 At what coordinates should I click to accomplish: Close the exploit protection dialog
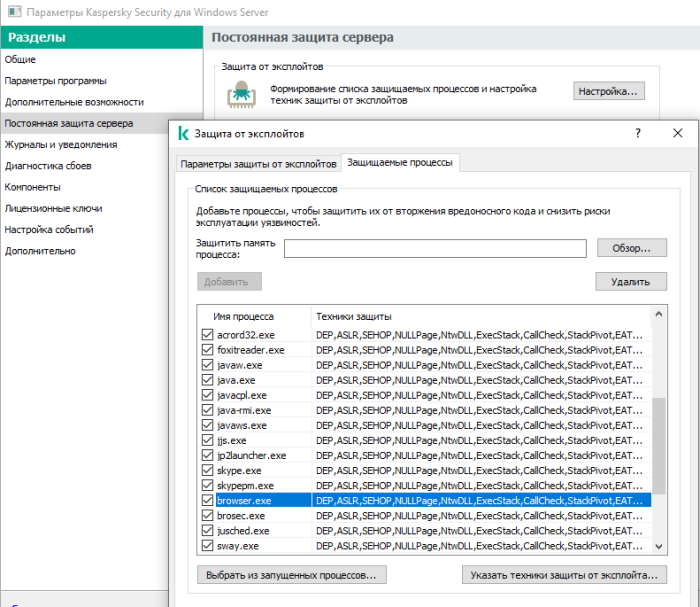click(x=678, y=133)
